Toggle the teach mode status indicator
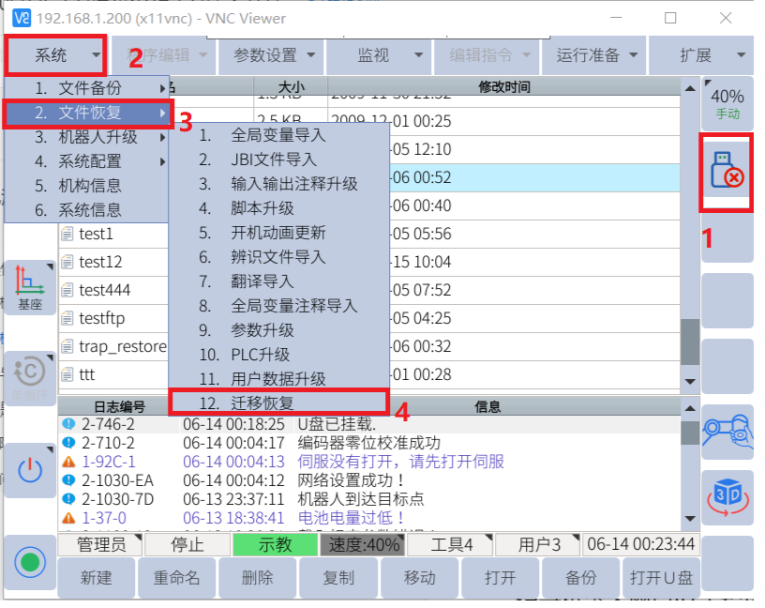Image resolution: width=765 pixels, height=608 pixels. [274, 545]
